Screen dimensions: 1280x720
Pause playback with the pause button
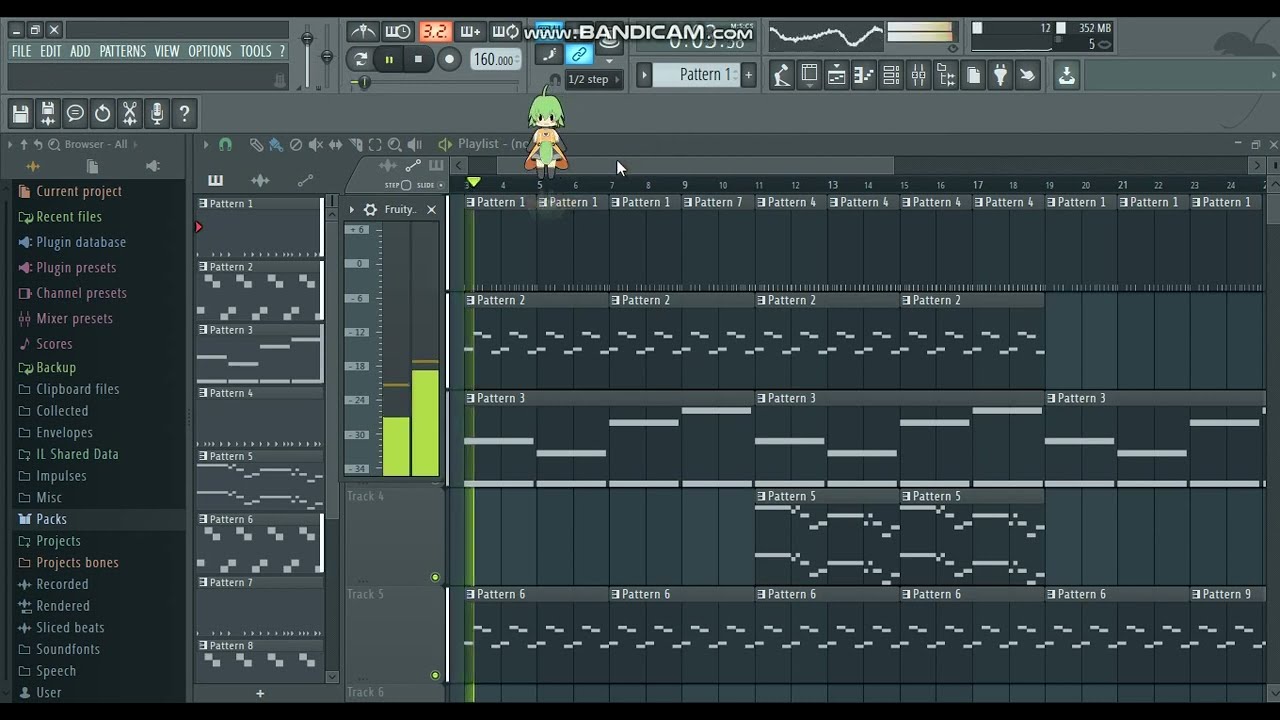pyautogui.click(x=389, y=59)
